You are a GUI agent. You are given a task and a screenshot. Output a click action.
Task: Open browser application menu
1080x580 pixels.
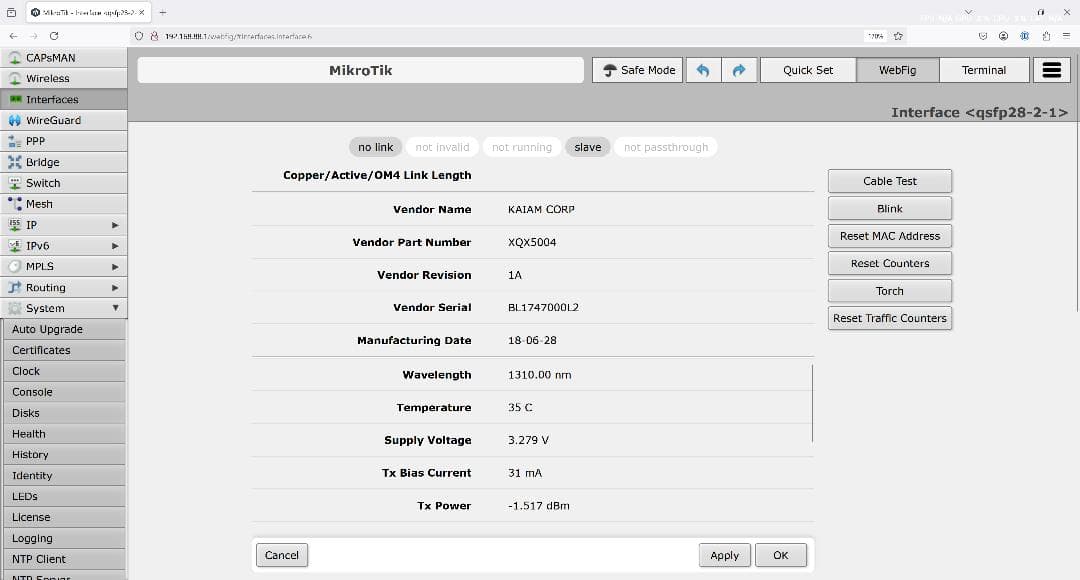pyautogui.click(x=1066, y=36)
